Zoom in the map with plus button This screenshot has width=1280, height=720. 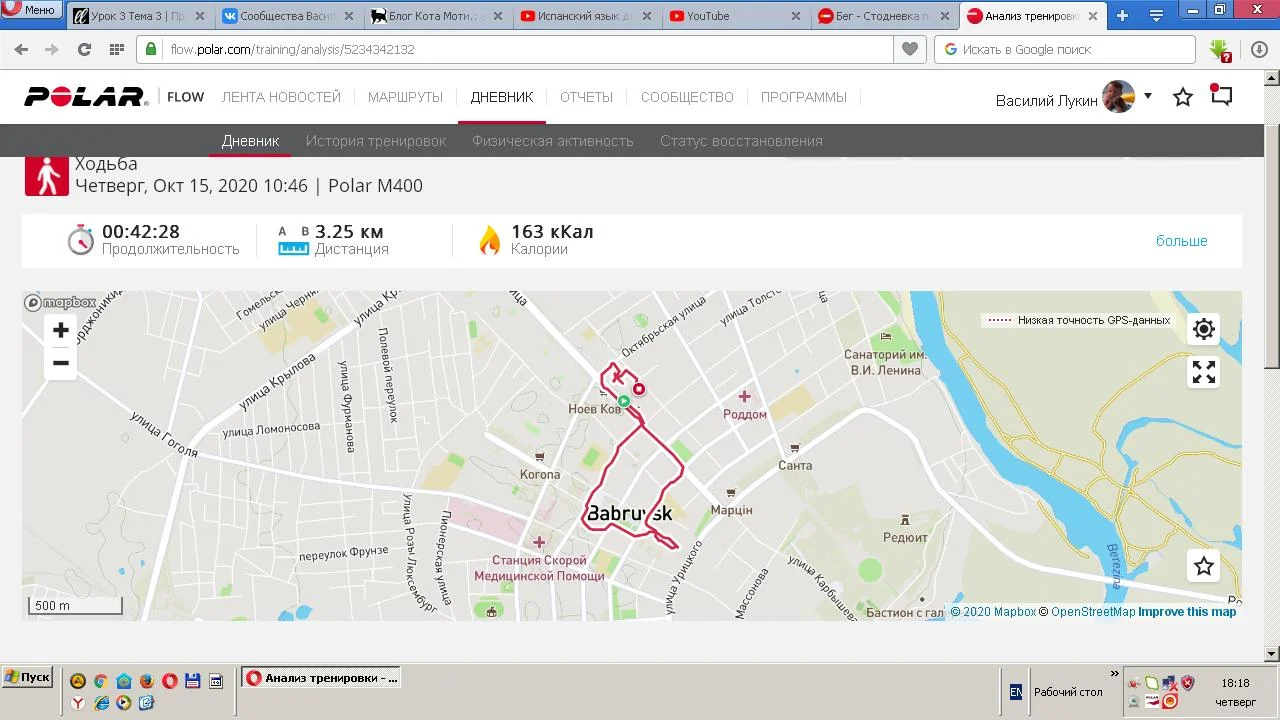point(61,330)
